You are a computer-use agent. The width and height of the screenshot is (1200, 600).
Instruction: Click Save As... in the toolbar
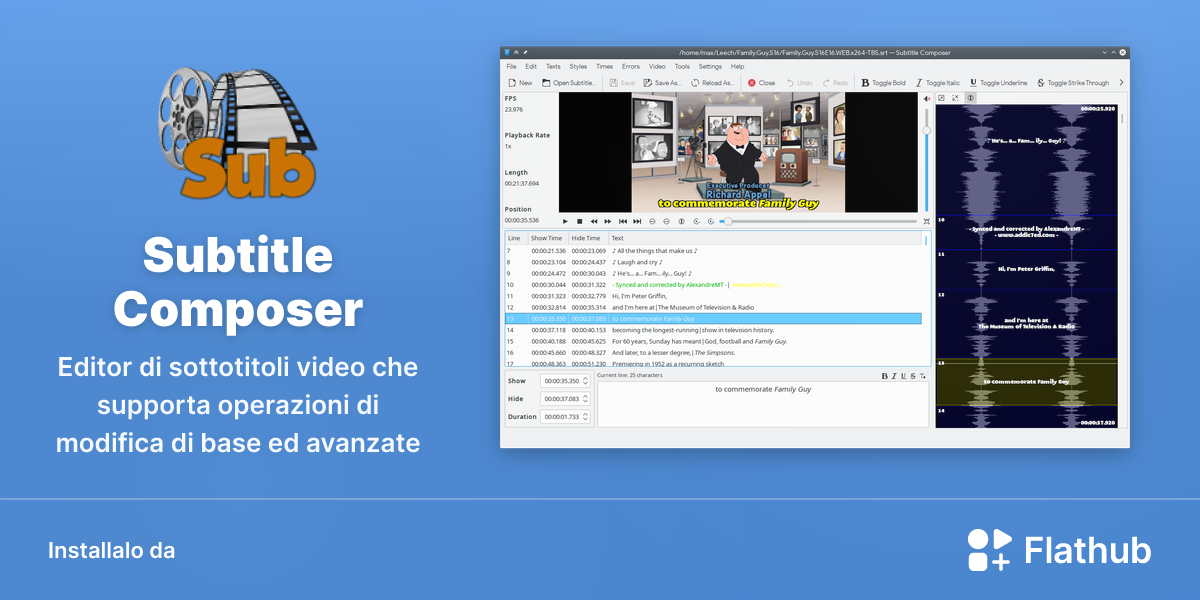point(661,83)
